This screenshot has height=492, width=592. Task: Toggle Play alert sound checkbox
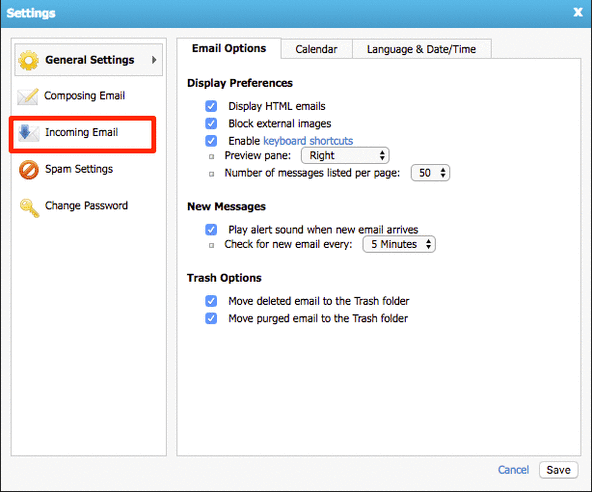pos(211,230)
